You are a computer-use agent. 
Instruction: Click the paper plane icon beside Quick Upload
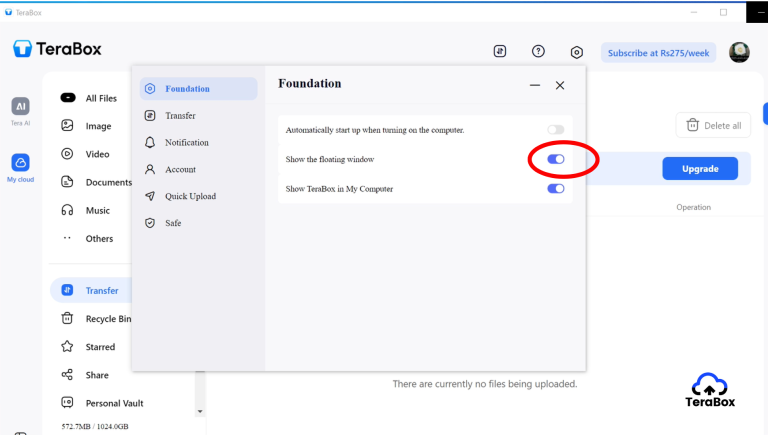tap(150, 196)
